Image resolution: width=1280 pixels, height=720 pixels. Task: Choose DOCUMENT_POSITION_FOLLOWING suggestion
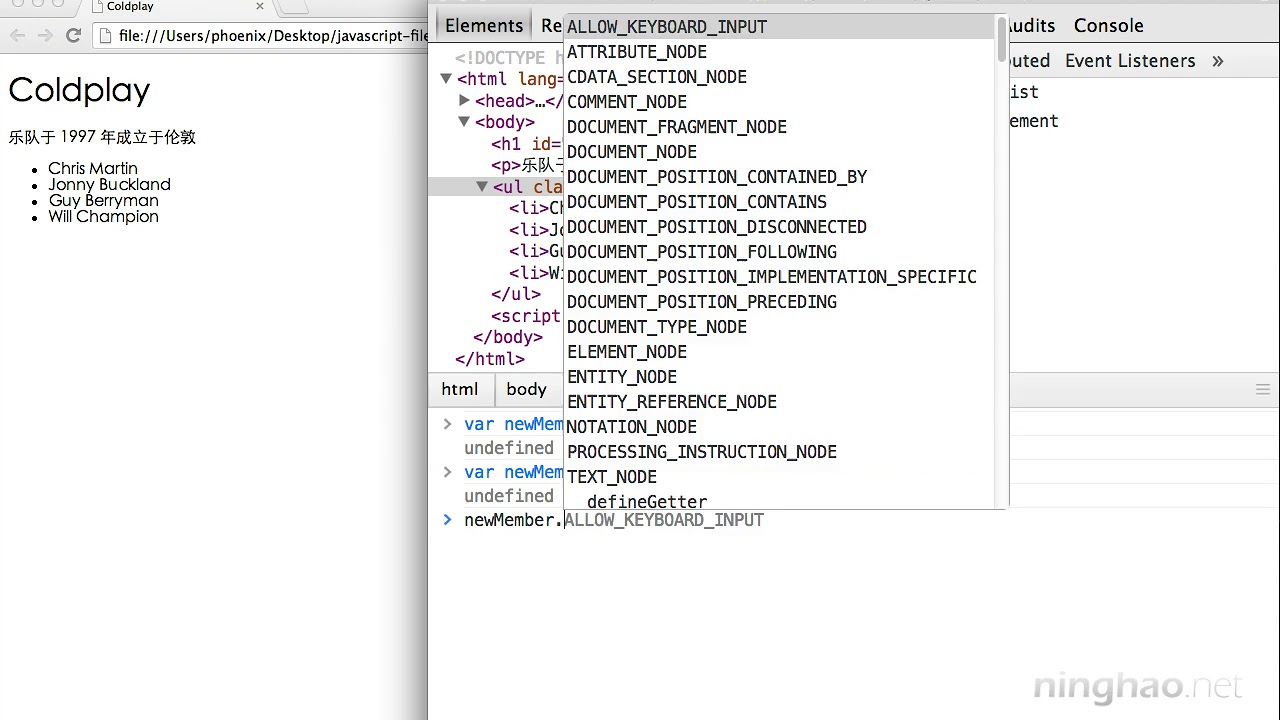(780, 252)
